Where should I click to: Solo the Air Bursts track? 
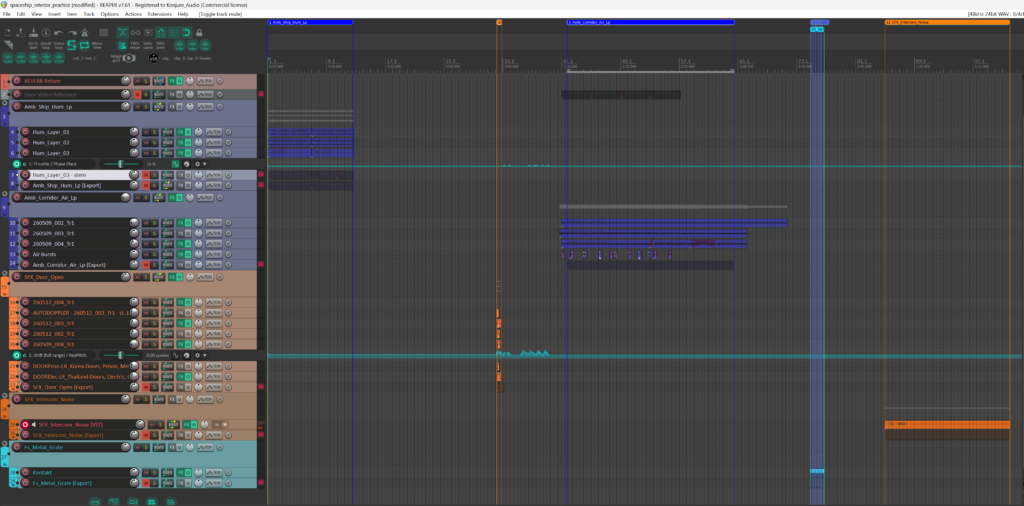(x=154, y=254)
